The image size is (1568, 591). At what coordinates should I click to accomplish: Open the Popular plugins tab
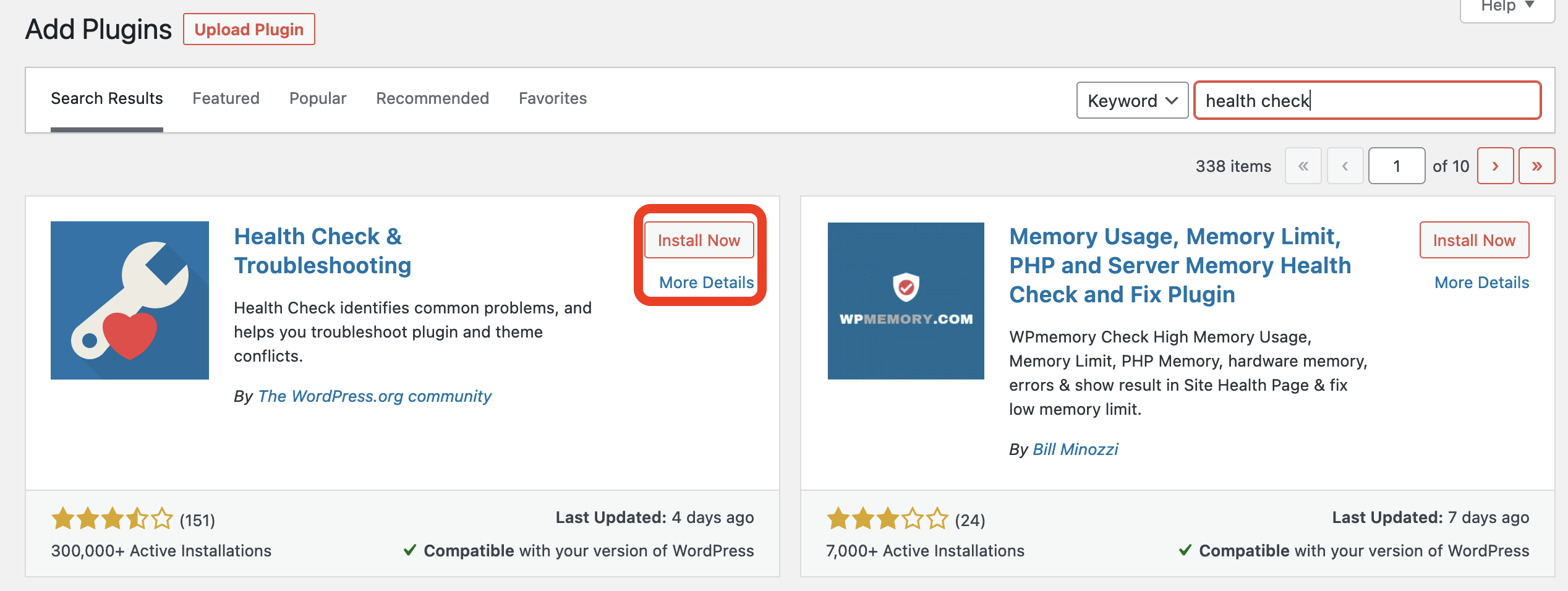[x=318, y=98]
